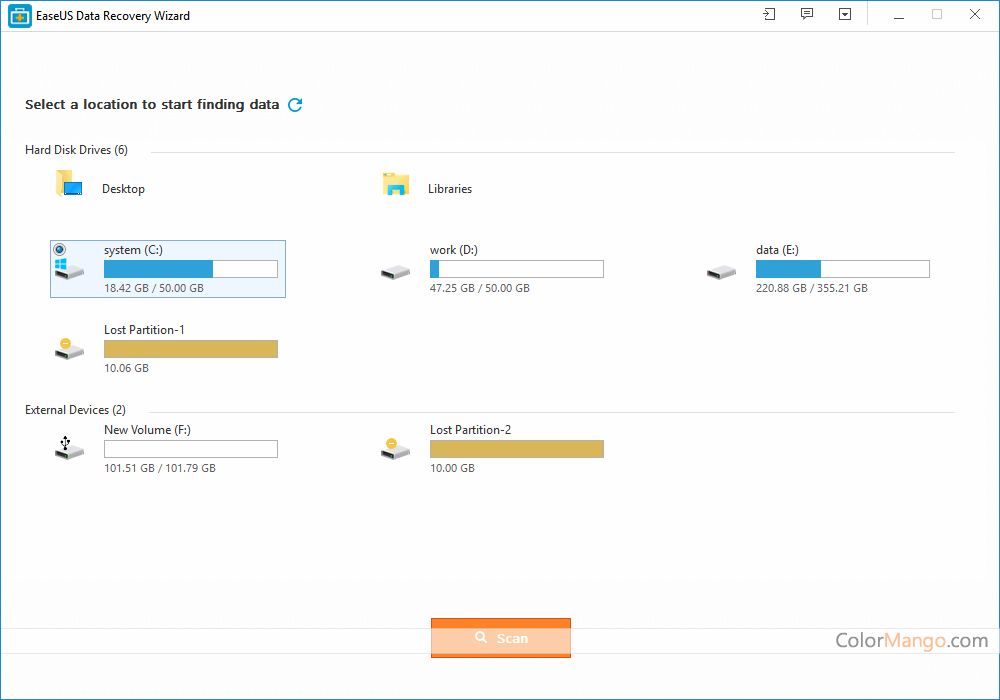Screen dimensions: 1000x700
Task: Click the "work (D:)" drive name
Action: coord(453,250)
